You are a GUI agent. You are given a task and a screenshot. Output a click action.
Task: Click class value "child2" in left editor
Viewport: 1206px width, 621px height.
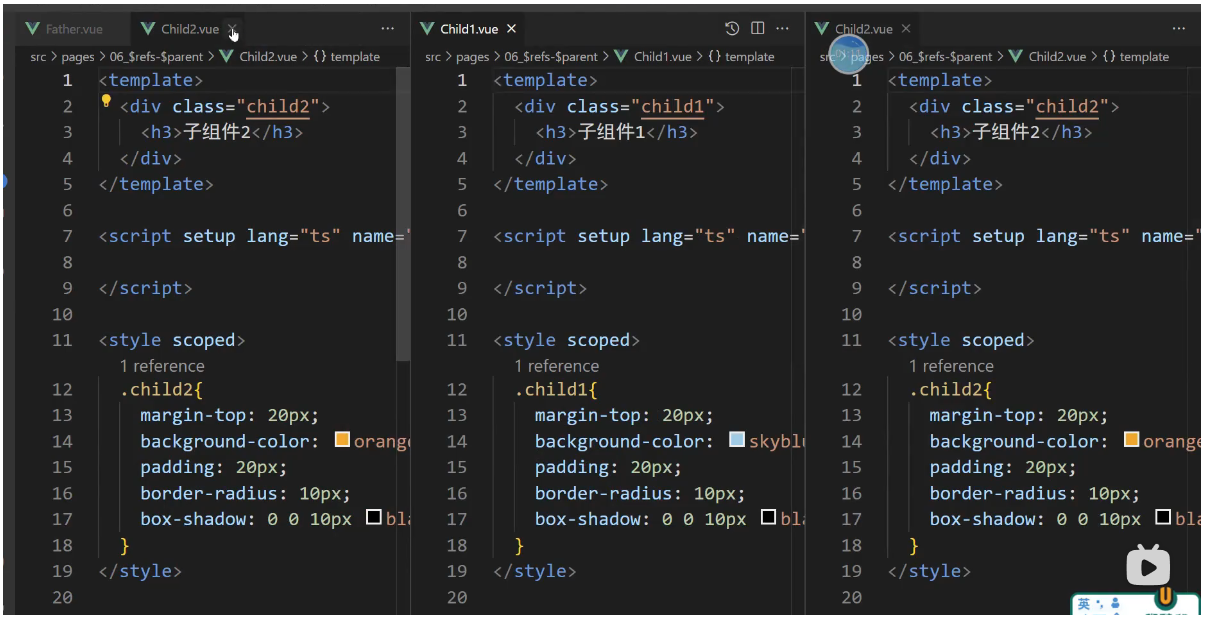coord(278,106)
